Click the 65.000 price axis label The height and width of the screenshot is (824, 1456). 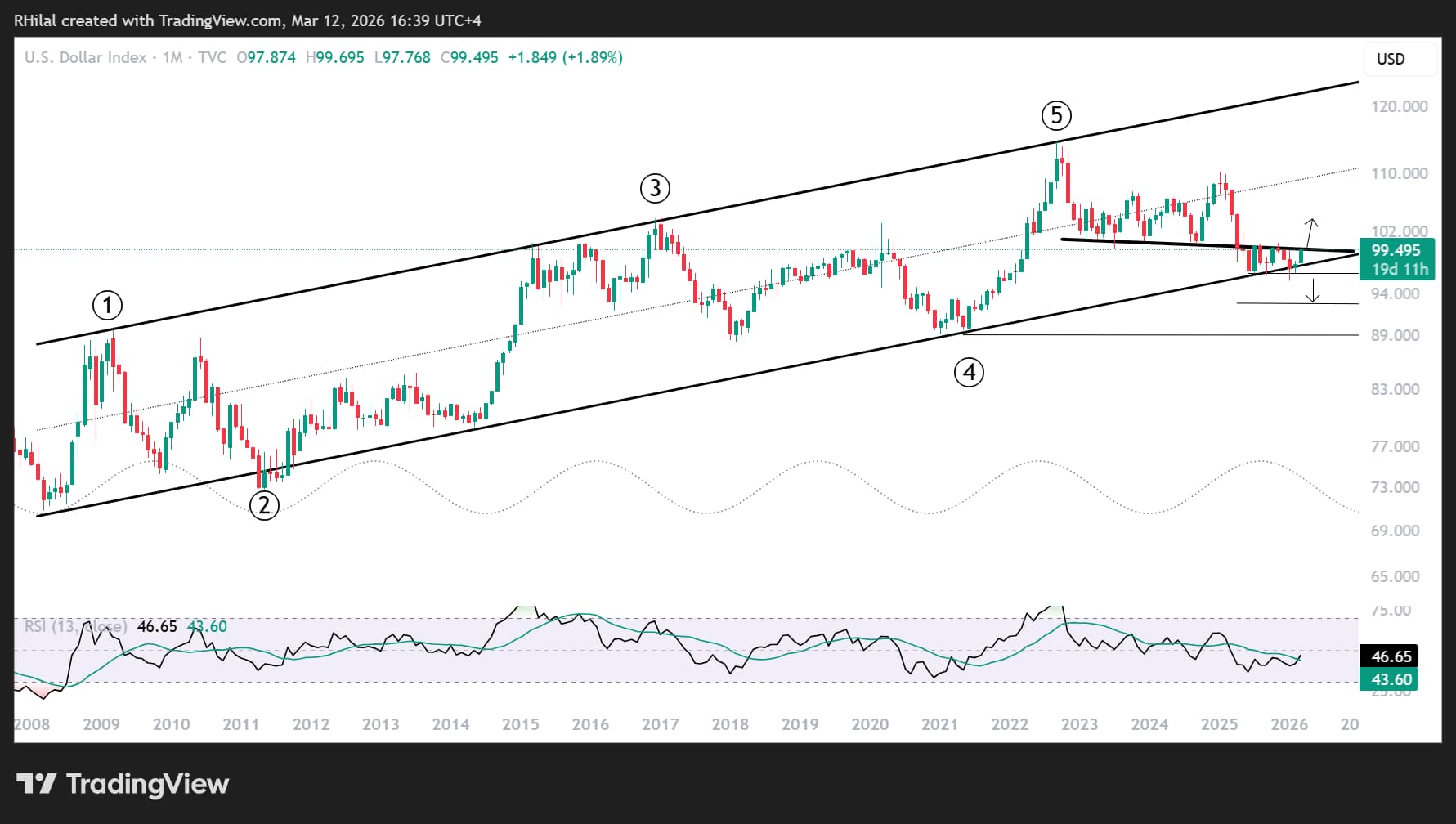click(1395, 576)
